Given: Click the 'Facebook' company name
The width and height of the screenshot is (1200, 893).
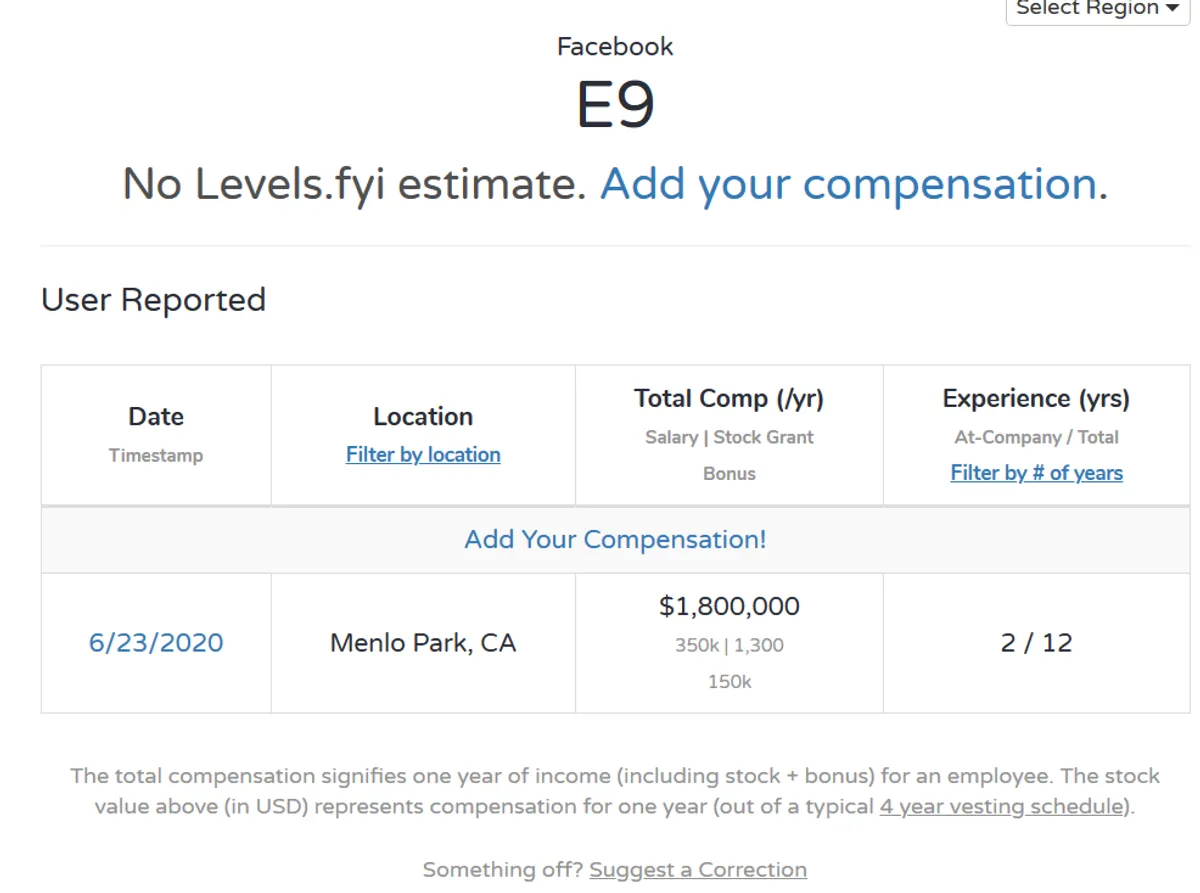Looking at the screenshot, I should click(615, 47).
